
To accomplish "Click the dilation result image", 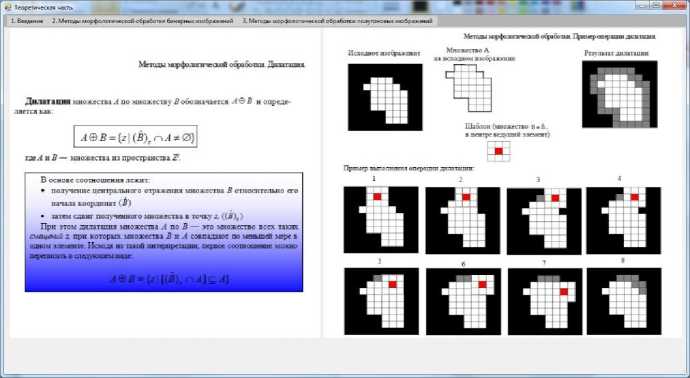I will click(x=620, y=94).
